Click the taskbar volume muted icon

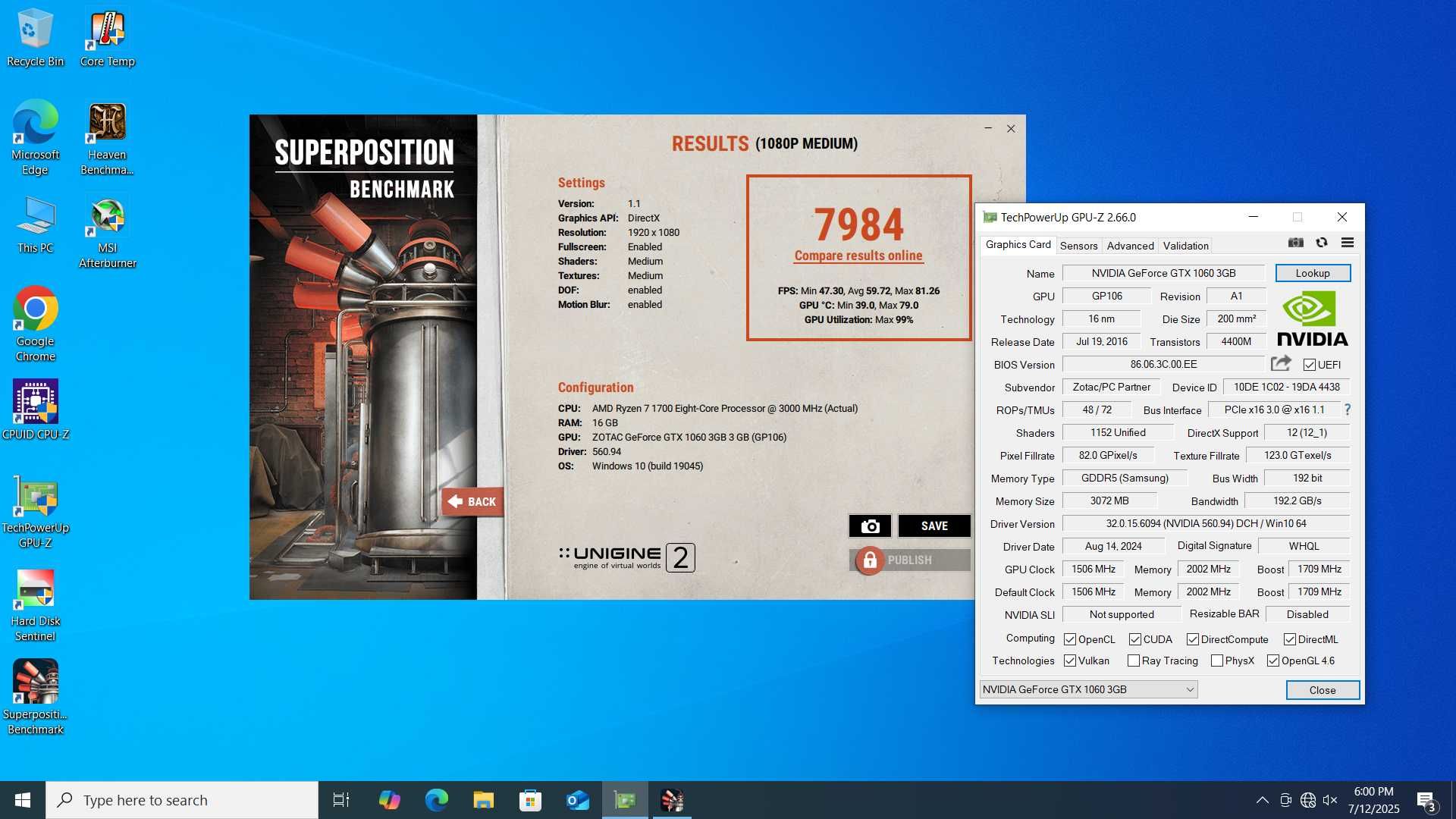1330,800
